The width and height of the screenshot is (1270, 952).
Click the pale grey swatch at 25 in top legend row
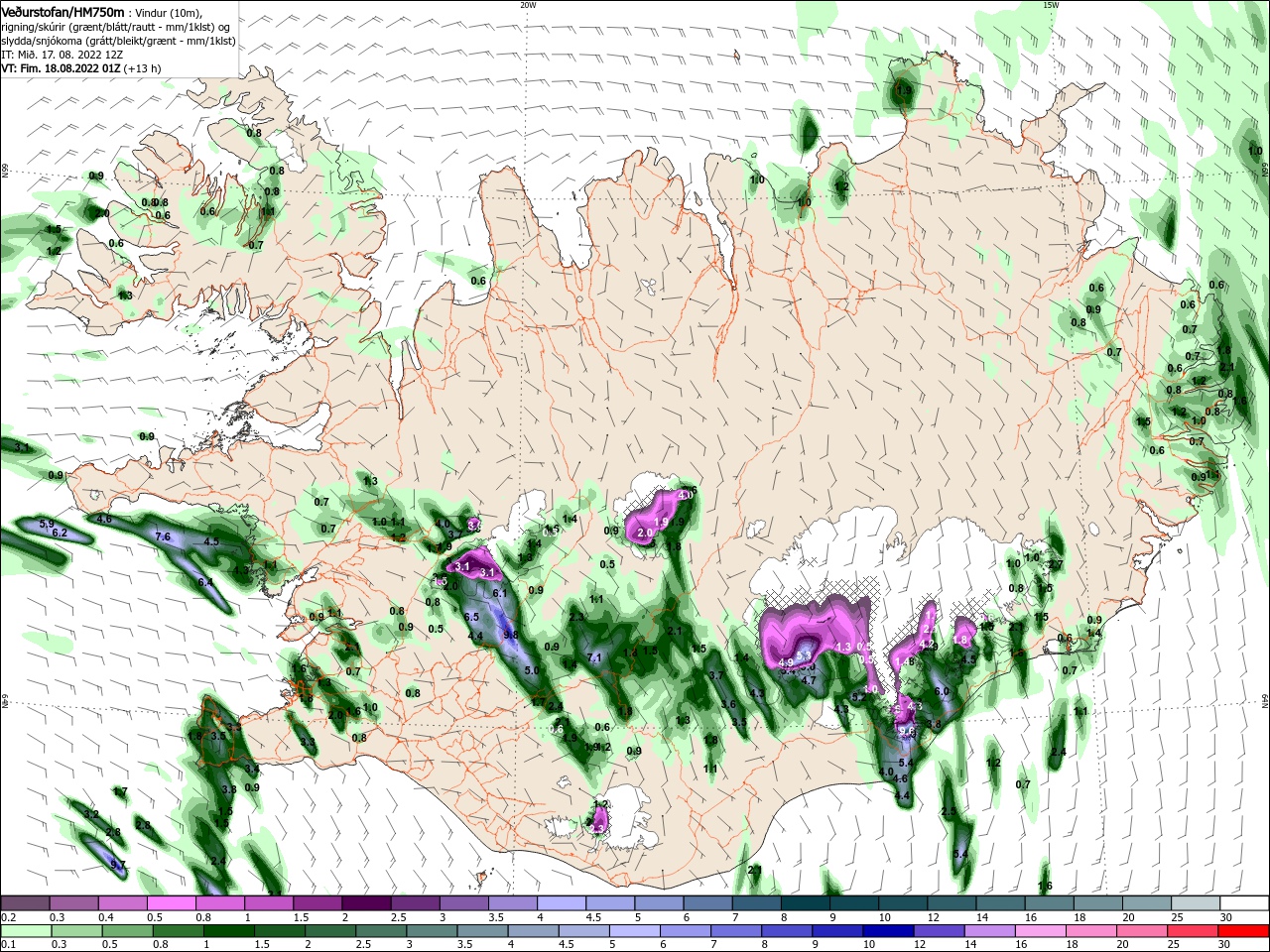1196,903
